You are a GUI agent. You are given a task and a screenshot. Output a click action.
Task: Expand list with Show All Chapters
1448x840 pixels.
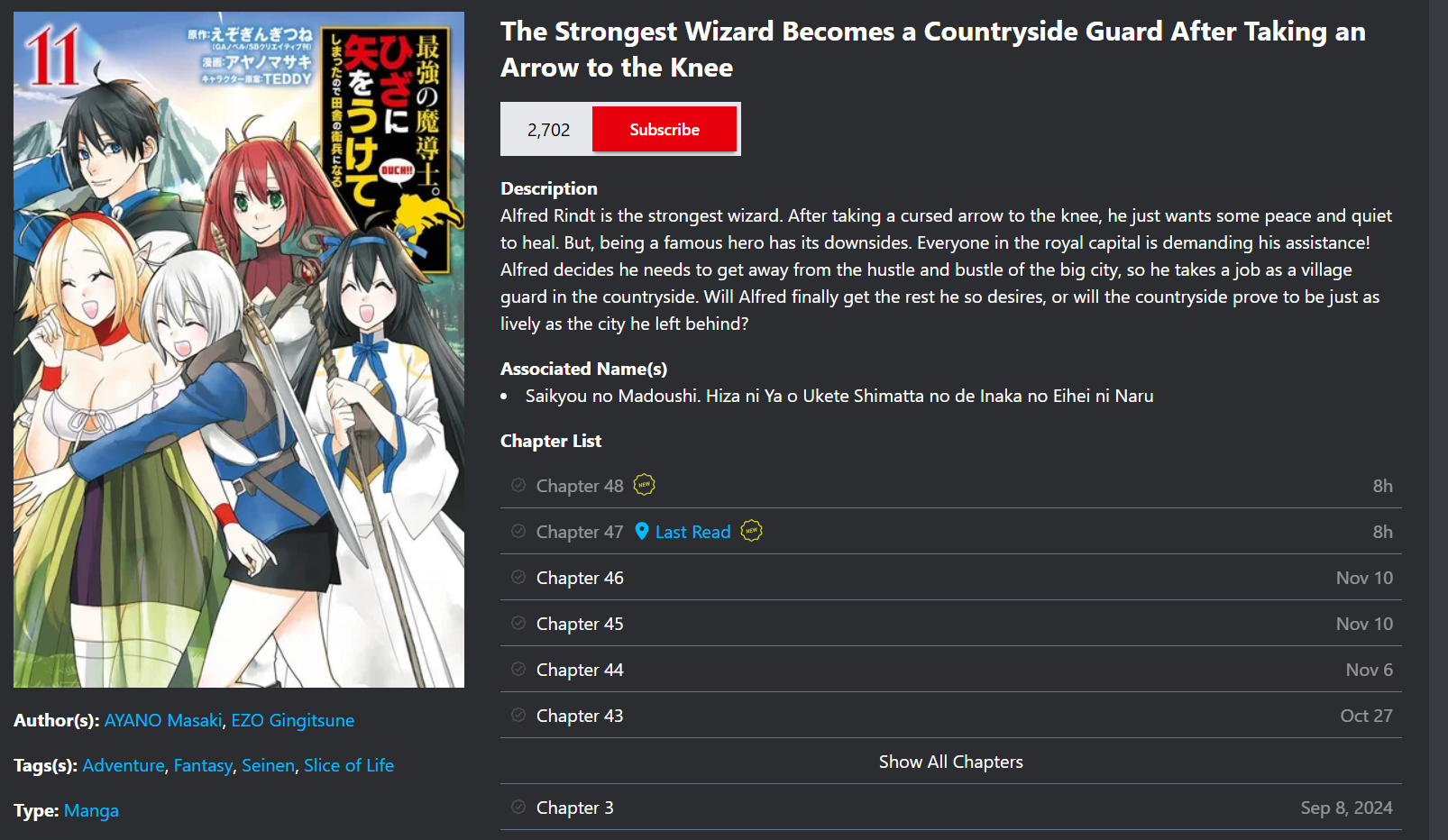(951, 762)
